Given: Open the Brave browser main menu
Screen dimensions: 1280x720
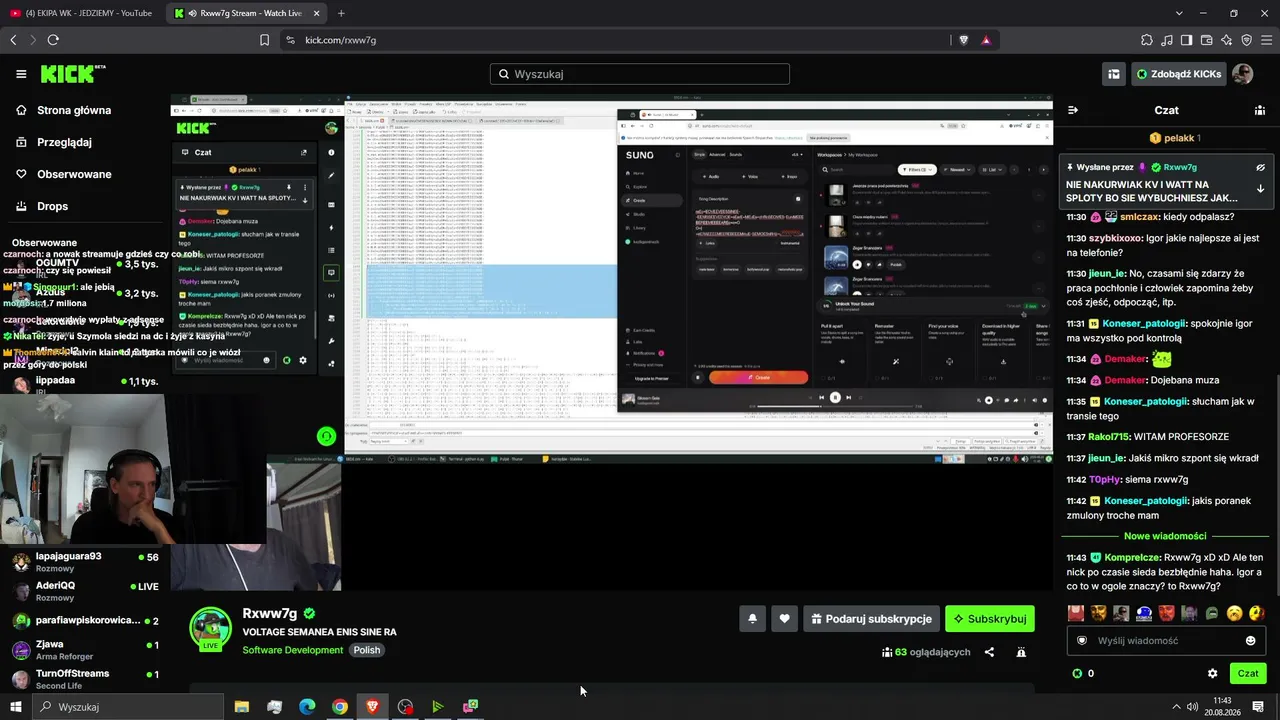Looking at the screenshot, I should (1267, 40).
